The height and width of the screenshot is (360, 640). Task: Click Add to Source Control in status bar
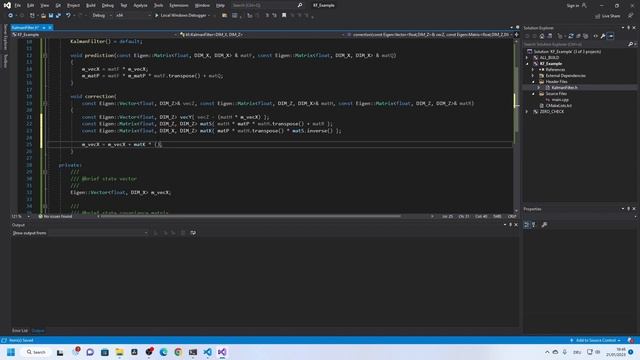point(596,340)
